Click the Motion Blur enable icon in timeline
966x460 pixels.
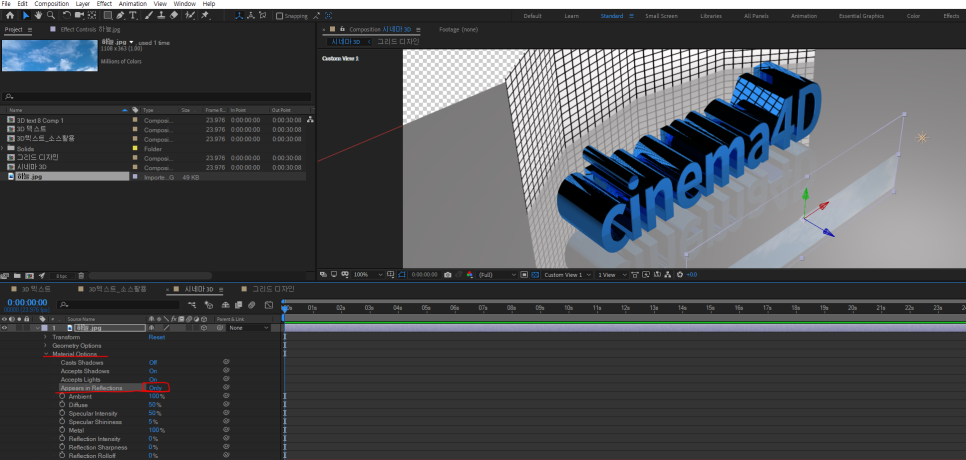coord(252,305)
